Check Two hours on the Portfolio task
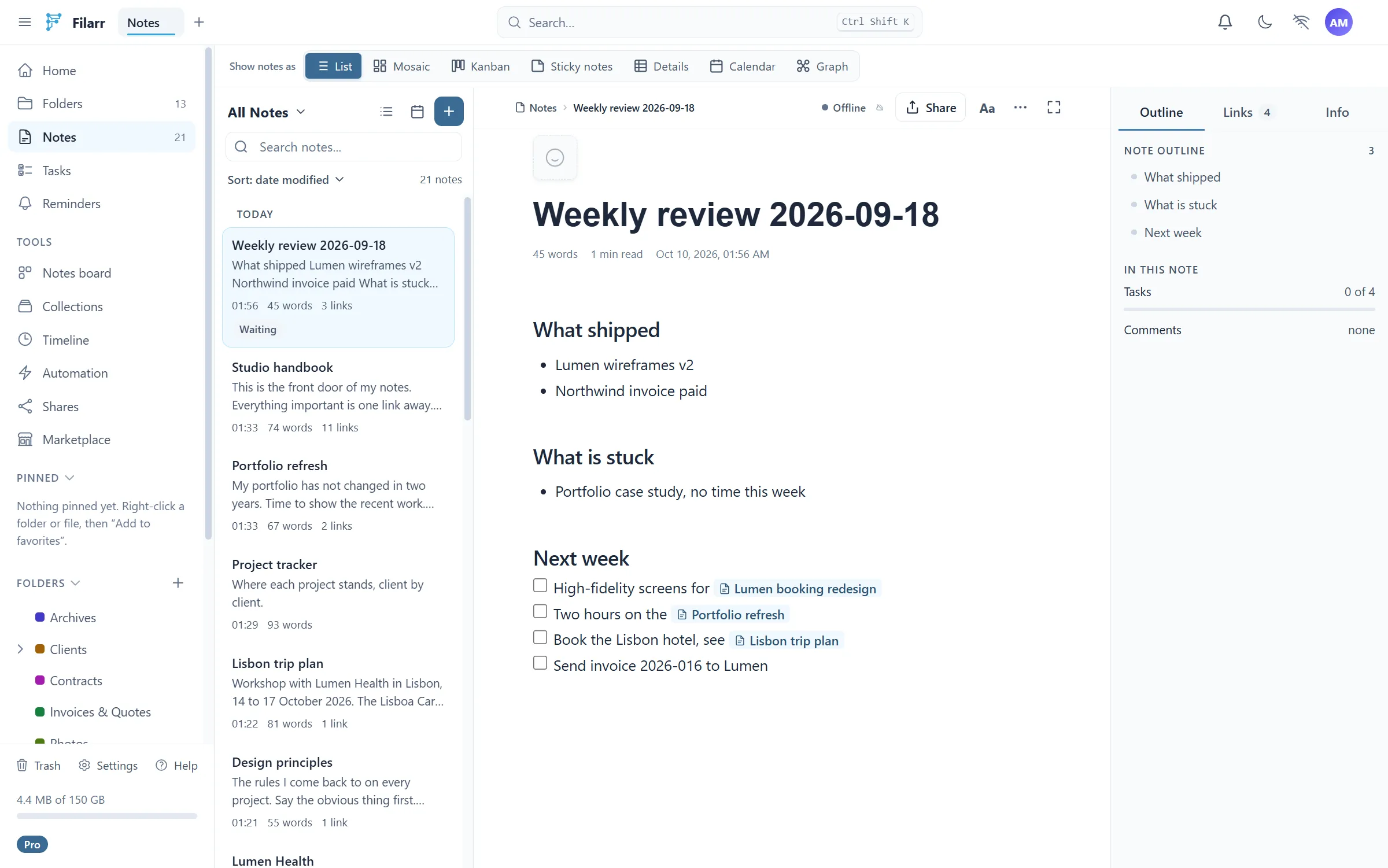Image resolution: width=1388 pixels, height=868 pixels. click(540, 611)
